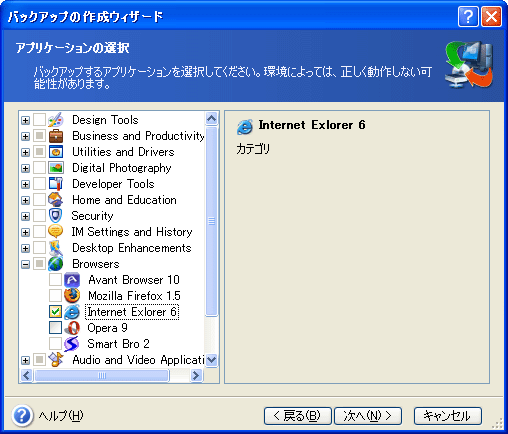Toggle the Browsers category checkbox
This screenshot has width=508, height=434.
point(40,264)
